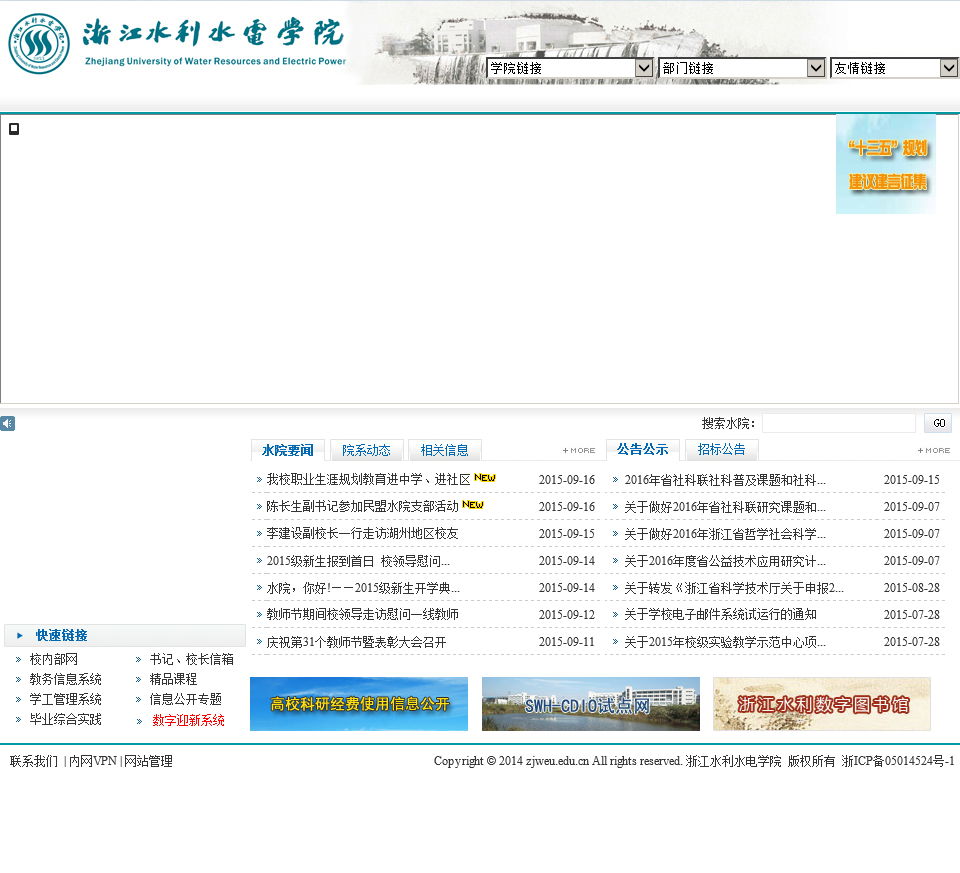Click the 搜索水院 search input field
Viewport: 960px width, 873px height.
(839, 423)
